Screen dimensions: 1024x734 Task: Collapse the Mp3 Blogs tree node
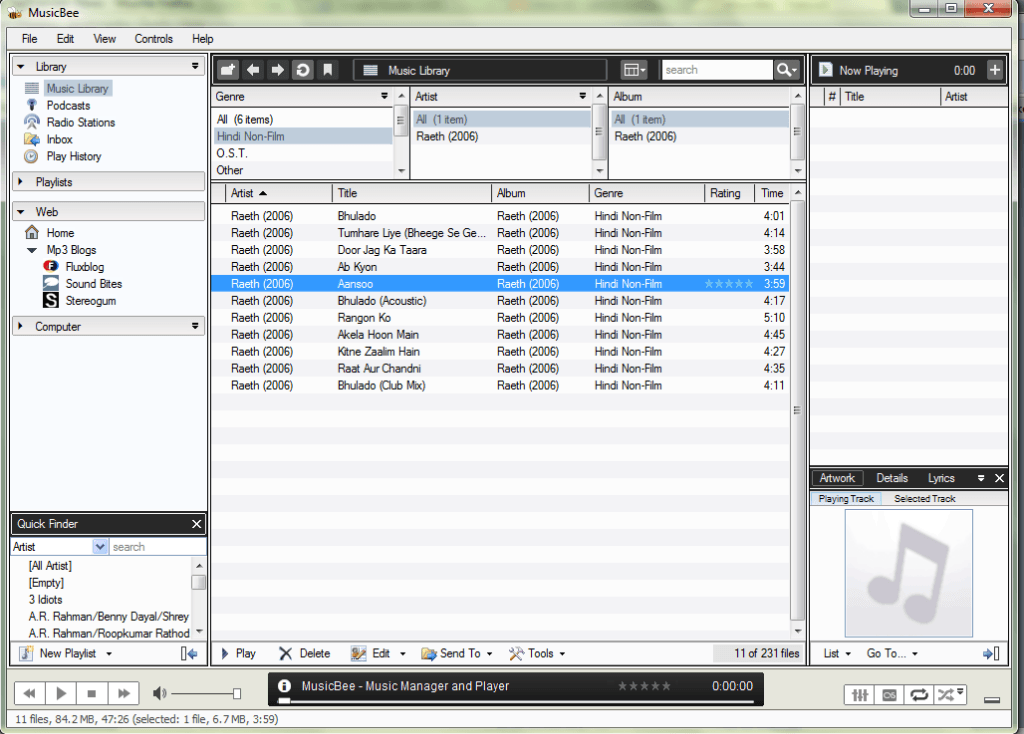click(x=31, y=249)
